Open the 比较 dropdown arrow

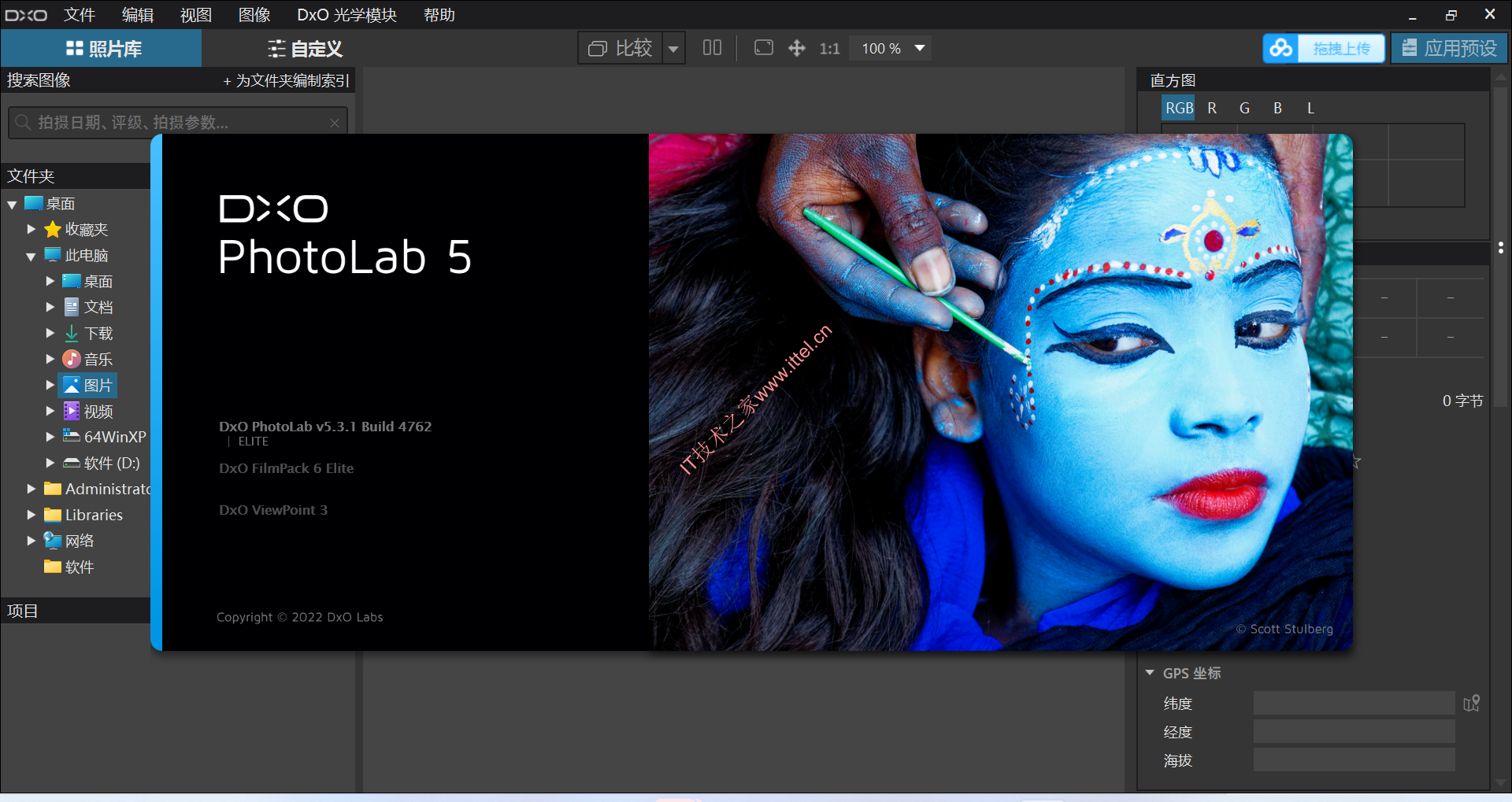(x=673, y=49)
